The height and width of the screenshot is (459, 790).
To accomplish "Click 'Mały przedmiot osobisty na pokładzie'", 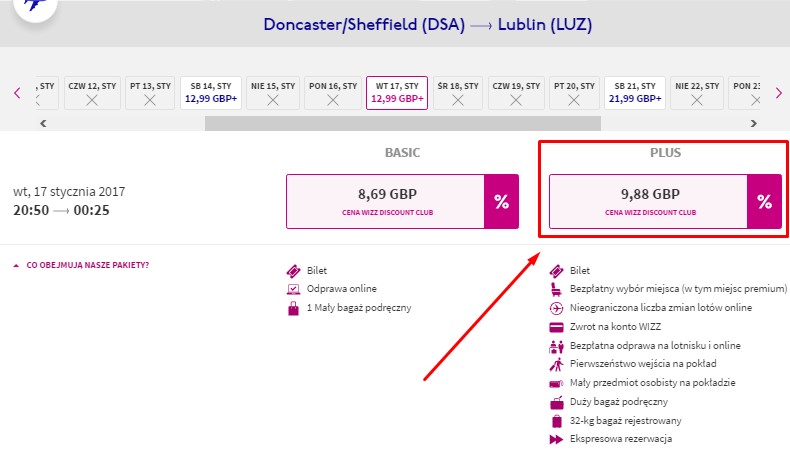I will coord(652,383).
